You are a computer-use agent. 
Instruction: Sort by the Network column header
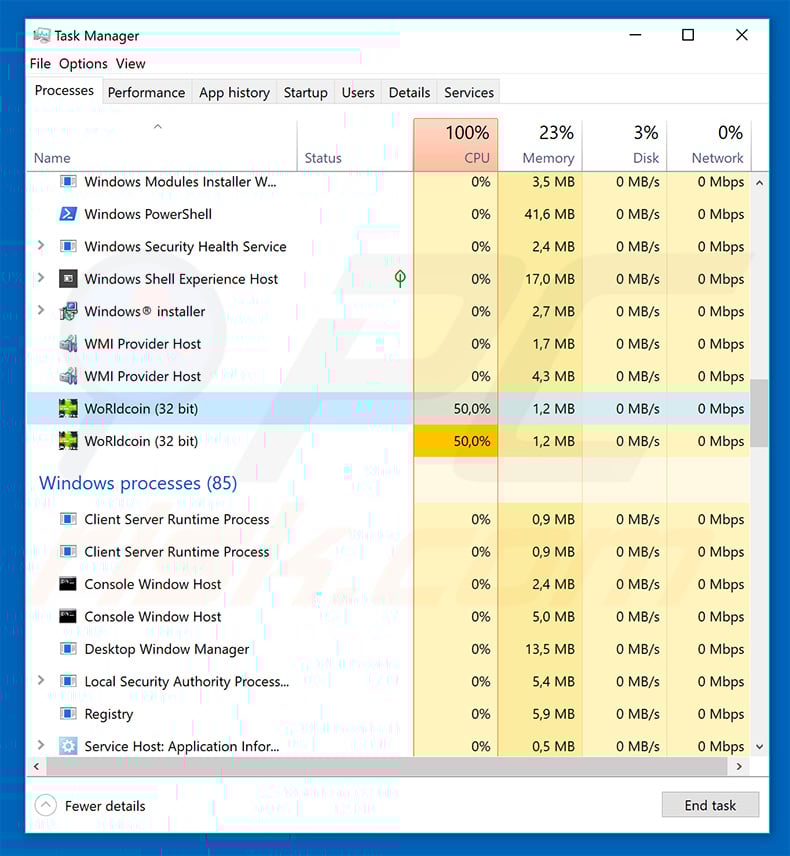pyautogui.click(x=709, y=145)
